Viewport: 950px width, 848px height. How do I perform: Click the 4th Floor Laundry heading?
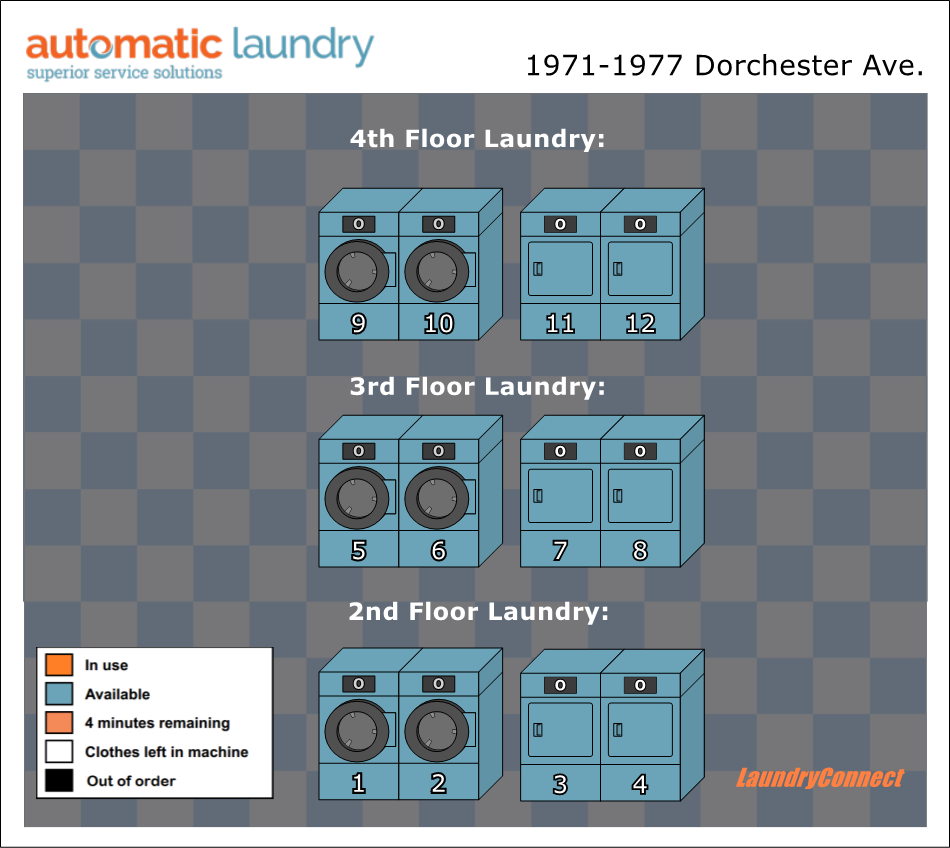477,139
